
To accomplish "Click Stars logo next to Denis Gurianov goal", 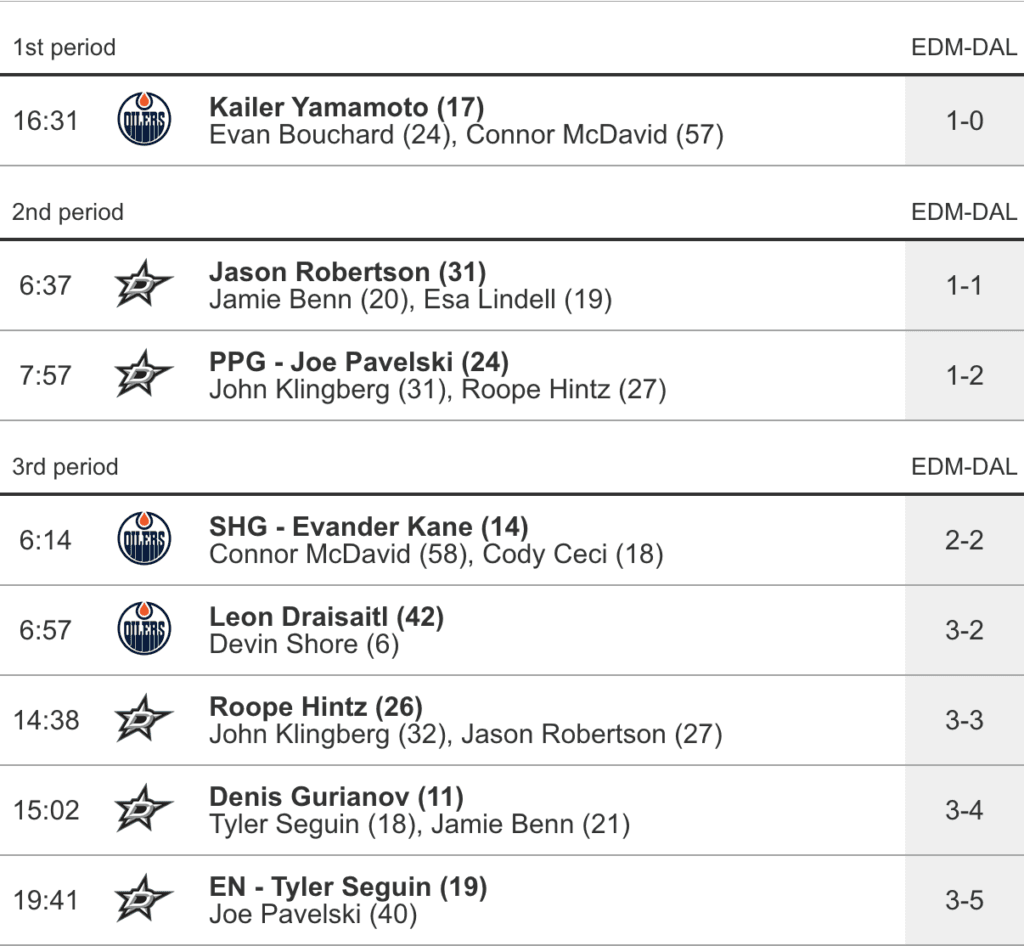I will tap(144, 810).
